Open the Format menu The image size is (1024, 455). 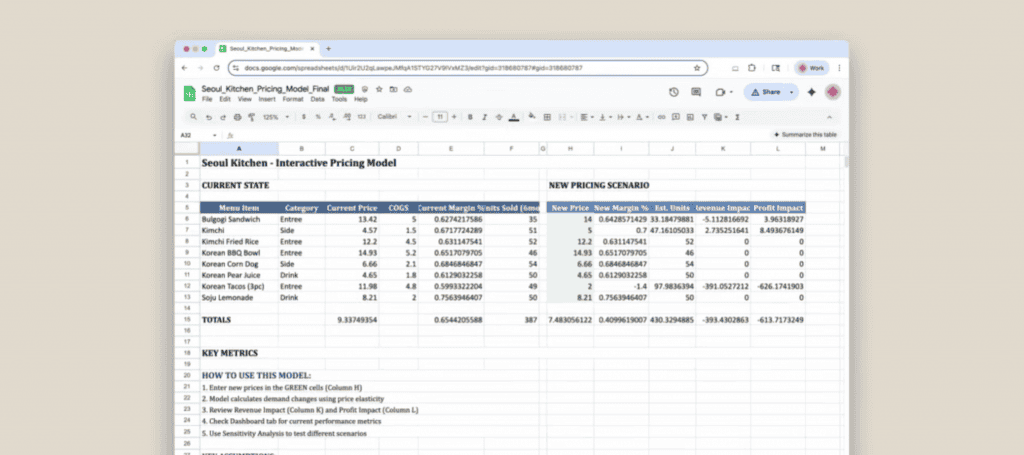click(293, 99)
